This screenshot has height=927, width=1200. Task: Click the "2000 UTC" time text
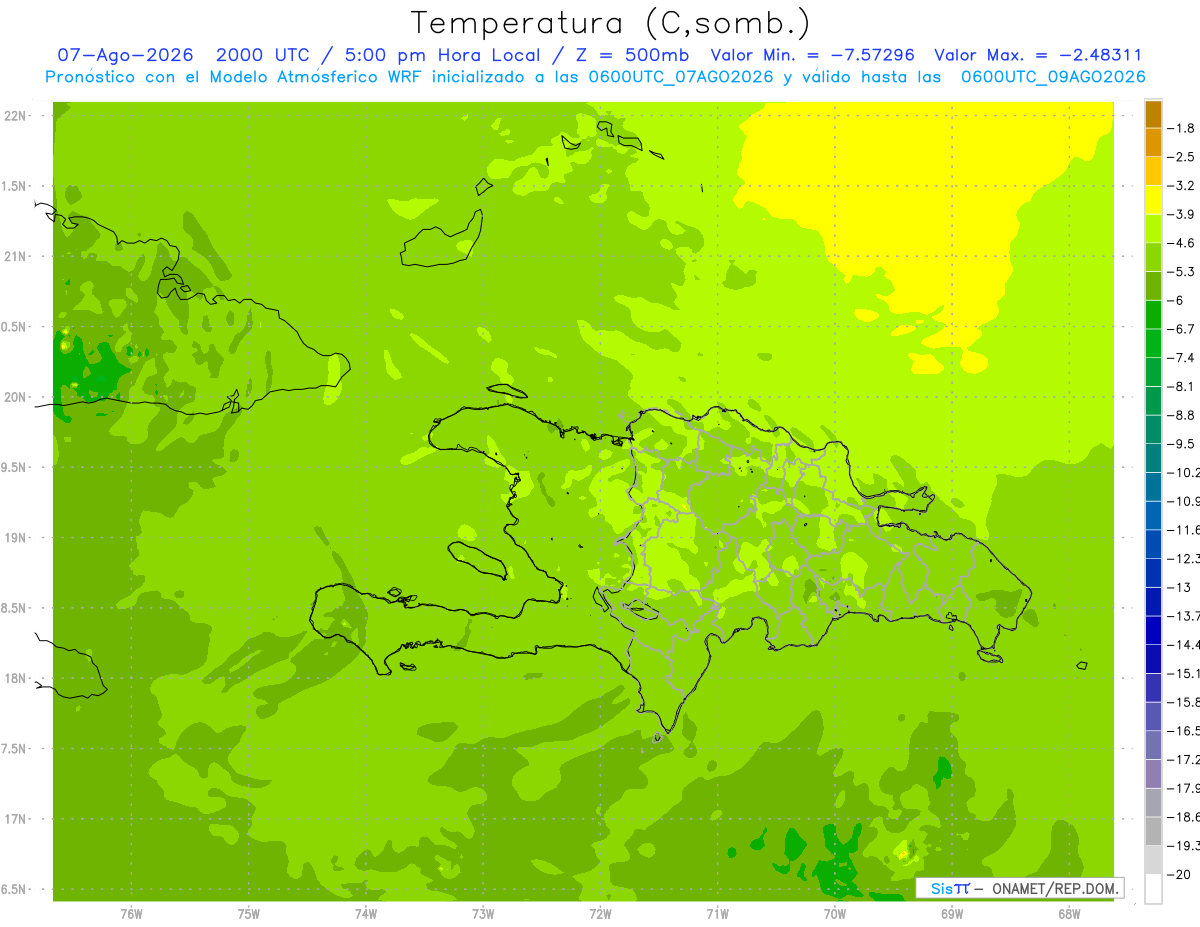264,56
